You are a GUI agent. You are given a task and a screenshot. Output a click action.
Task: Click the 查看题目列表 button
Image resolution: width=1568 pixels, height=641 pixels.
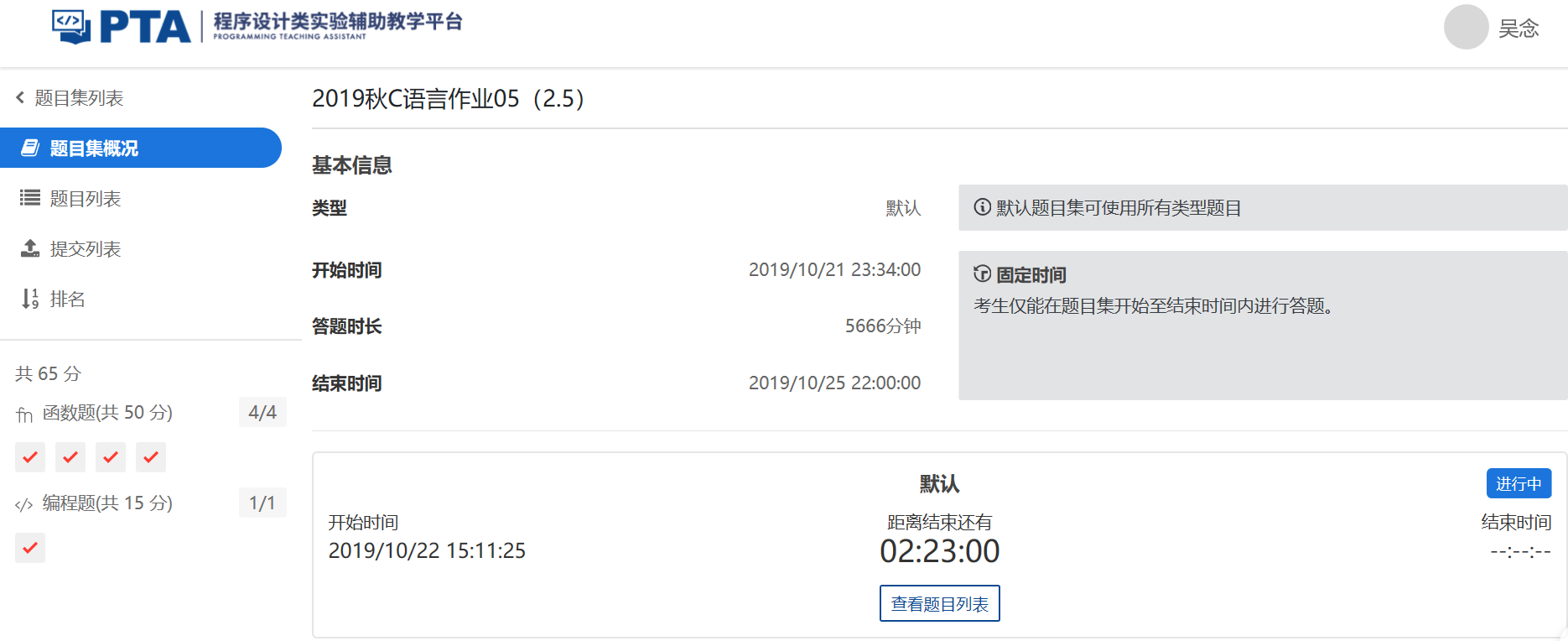[x=939, y=603]
